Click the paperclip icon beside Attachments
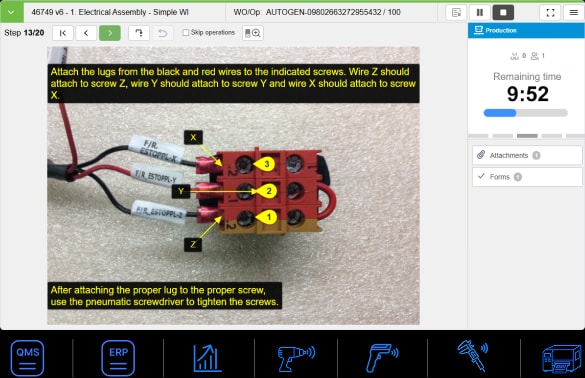The image size is (585, 378). (x=481, y=155)
